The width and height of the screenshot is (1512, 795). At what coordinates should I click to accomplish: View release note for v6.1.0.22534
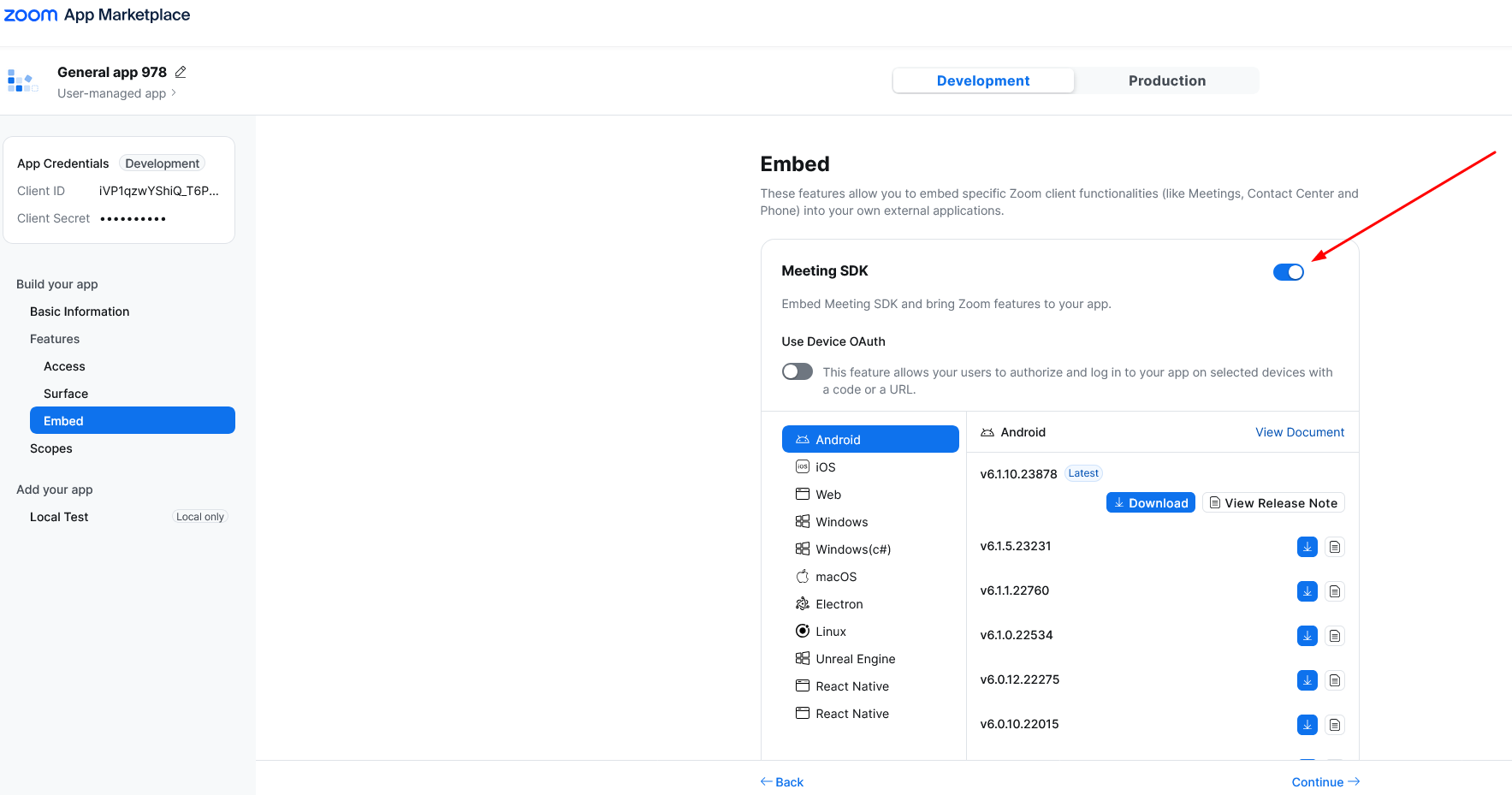coord(1334,636)
